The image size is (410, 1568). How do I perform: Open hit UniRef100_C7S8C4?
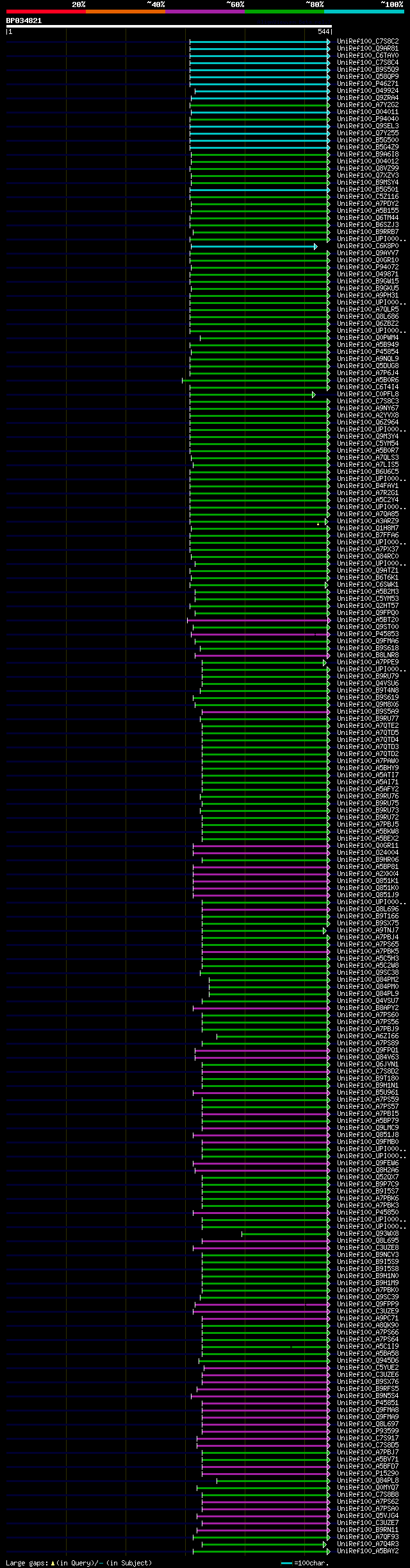[x=368, y=63]
